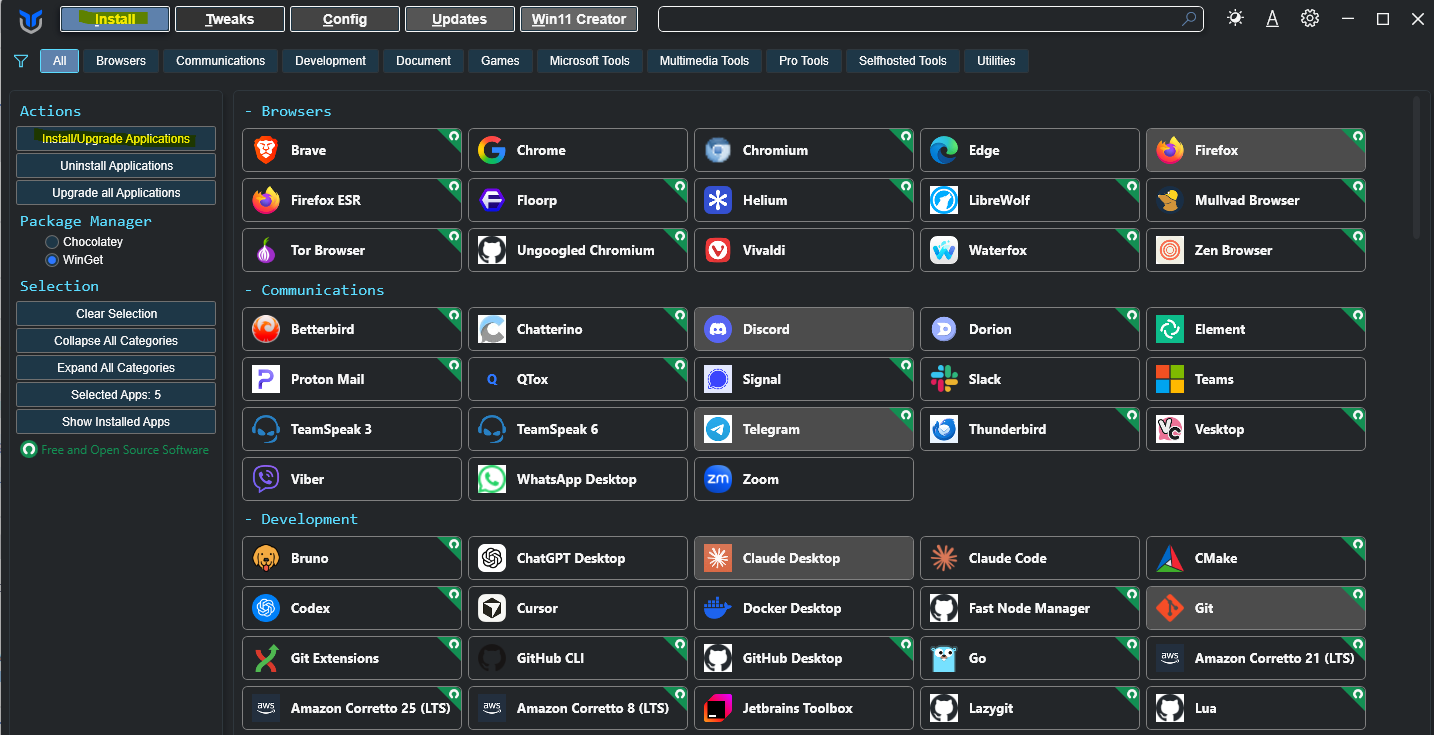This screenshot has height=735, width=1434.
Task: Click Install/Upgrade Applications button
Action: 116,139
